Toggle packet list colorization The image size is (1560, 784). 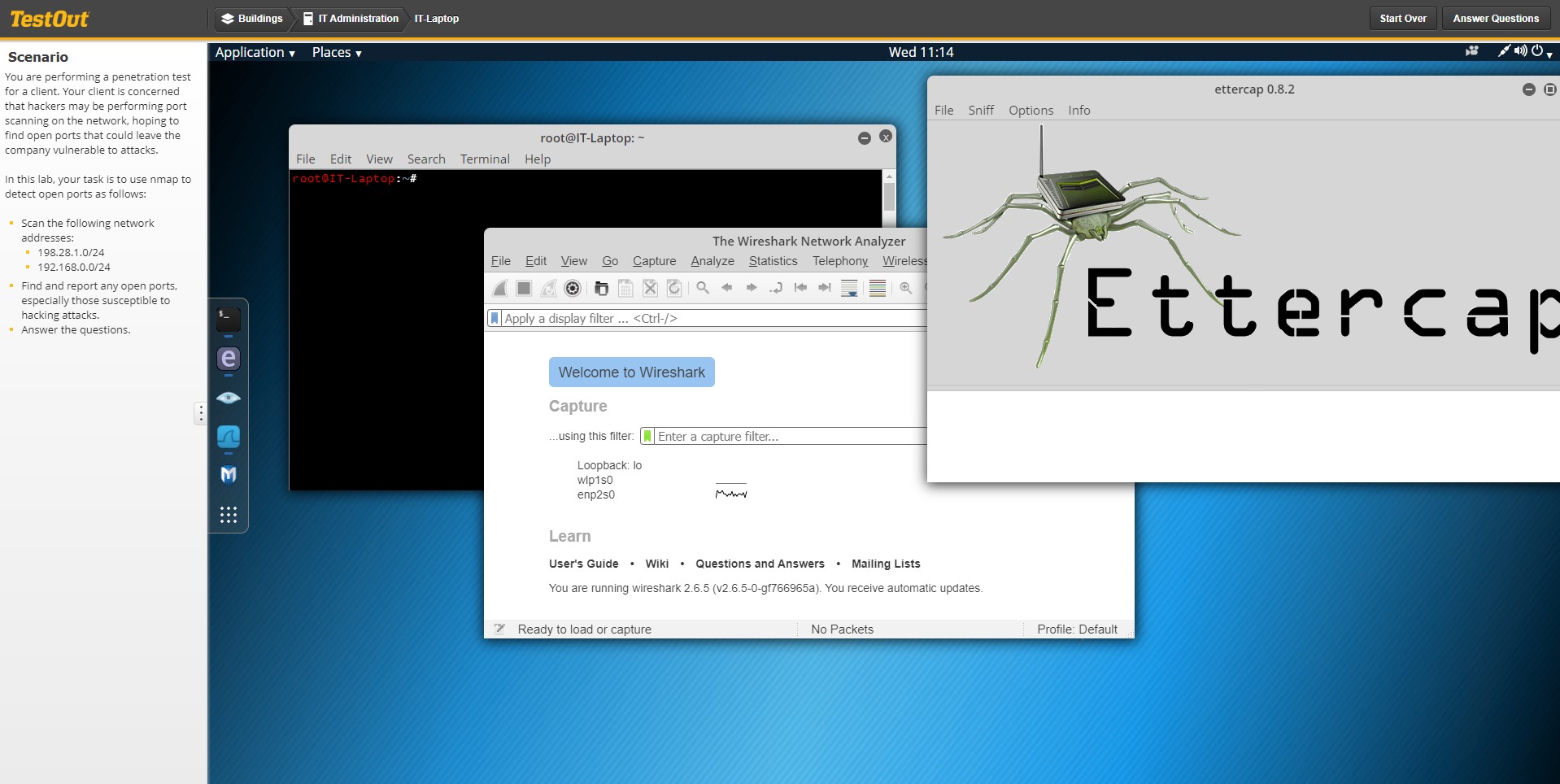click(x=877, y=288)
